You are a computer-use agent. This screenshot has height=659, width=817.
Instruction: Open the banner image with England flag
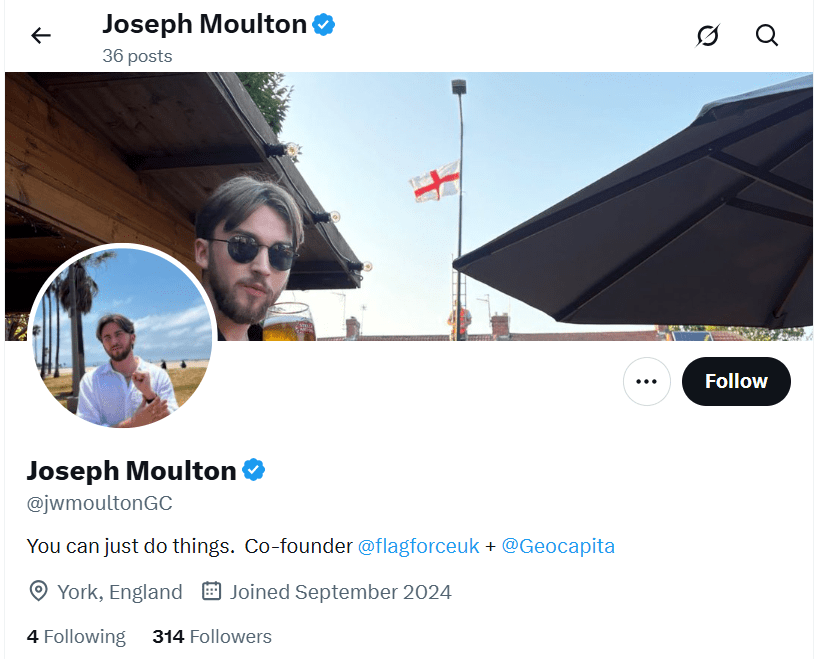pos(560,200)
